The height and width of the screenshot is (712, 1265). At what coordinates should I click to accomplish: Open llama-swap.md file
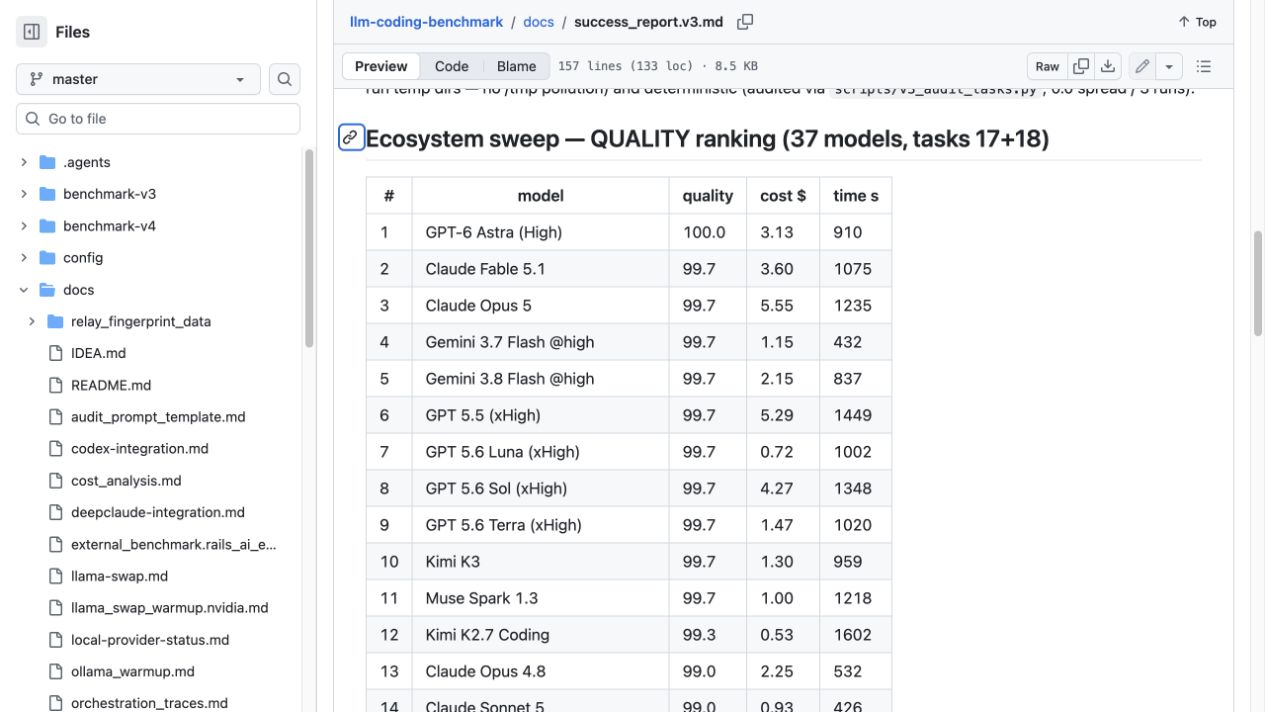coord(119,576)
